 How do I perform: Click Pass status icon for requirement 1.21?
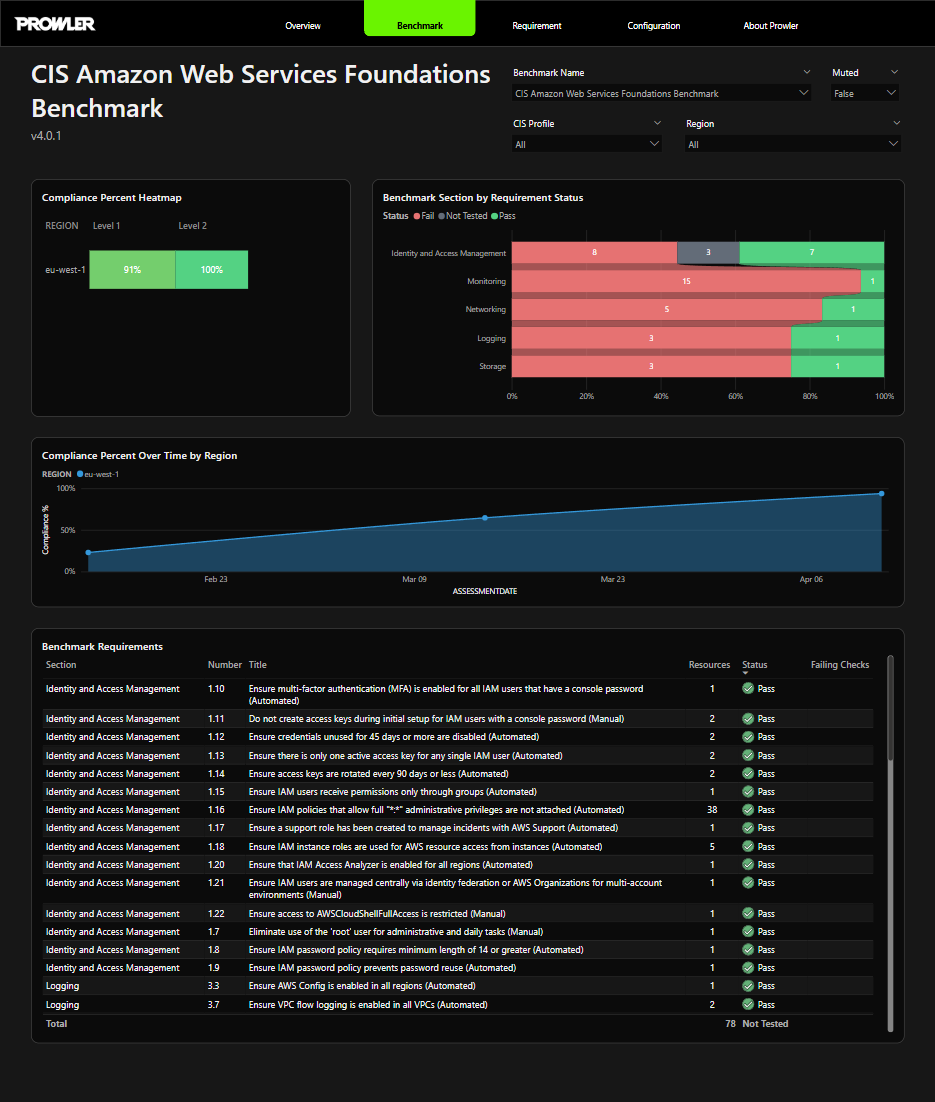tap(748, 883)
